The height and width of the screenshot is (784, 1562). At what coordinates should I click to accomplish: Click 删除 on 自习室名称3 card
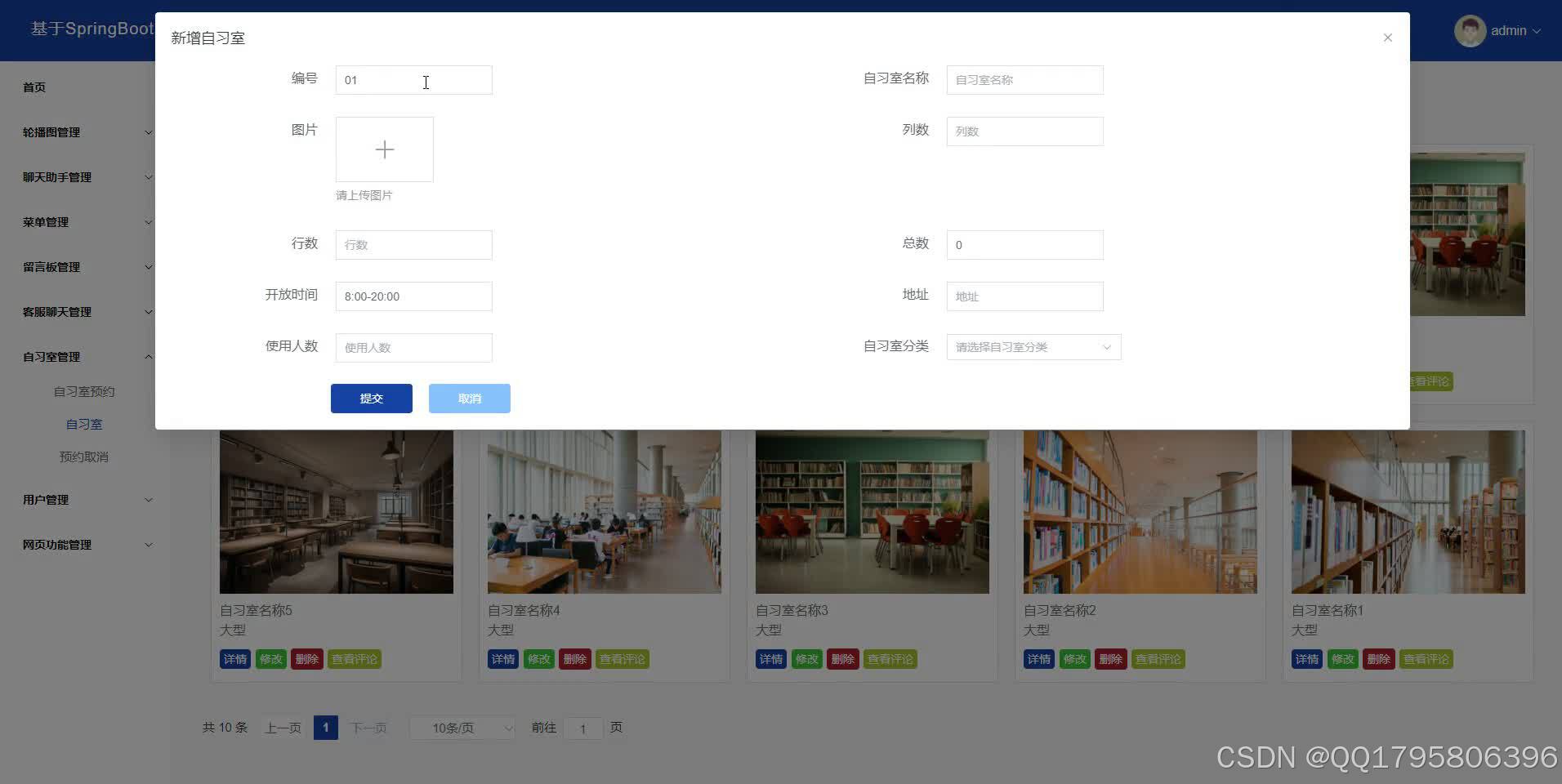842,659
